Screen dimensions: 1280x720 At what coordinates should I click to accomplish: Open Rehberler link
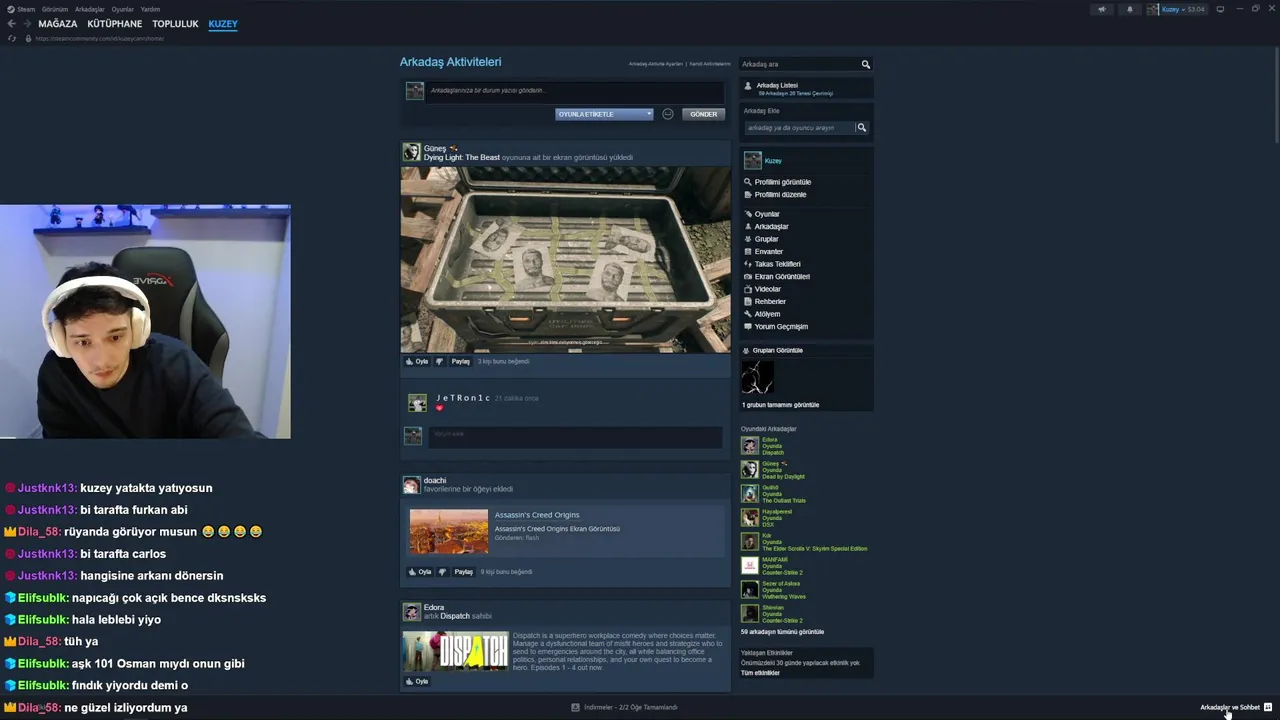[x=770, y=302]
